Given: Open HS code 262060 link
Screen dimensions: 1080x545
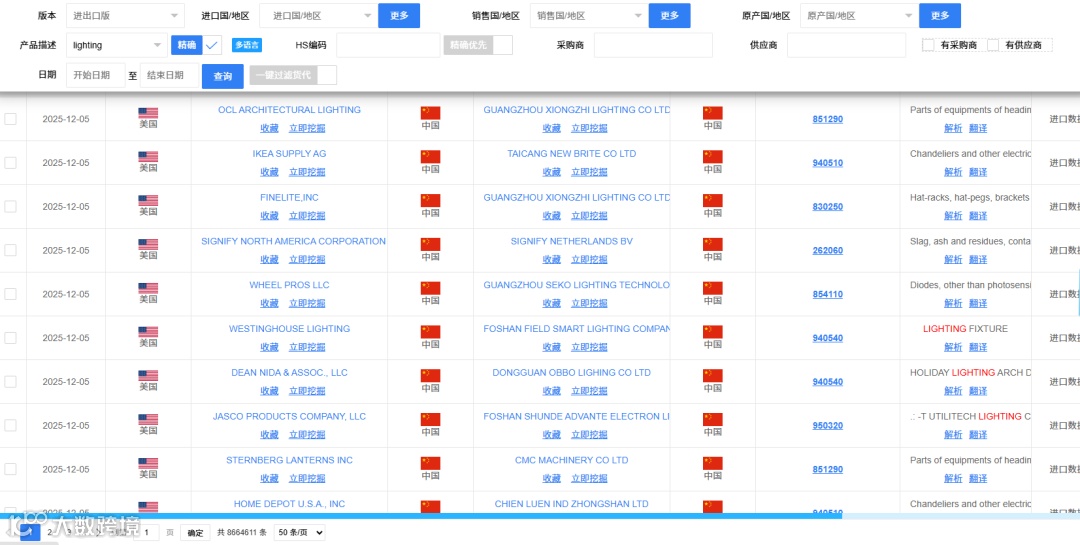Looking at the screenshot, I should point(828,251).
